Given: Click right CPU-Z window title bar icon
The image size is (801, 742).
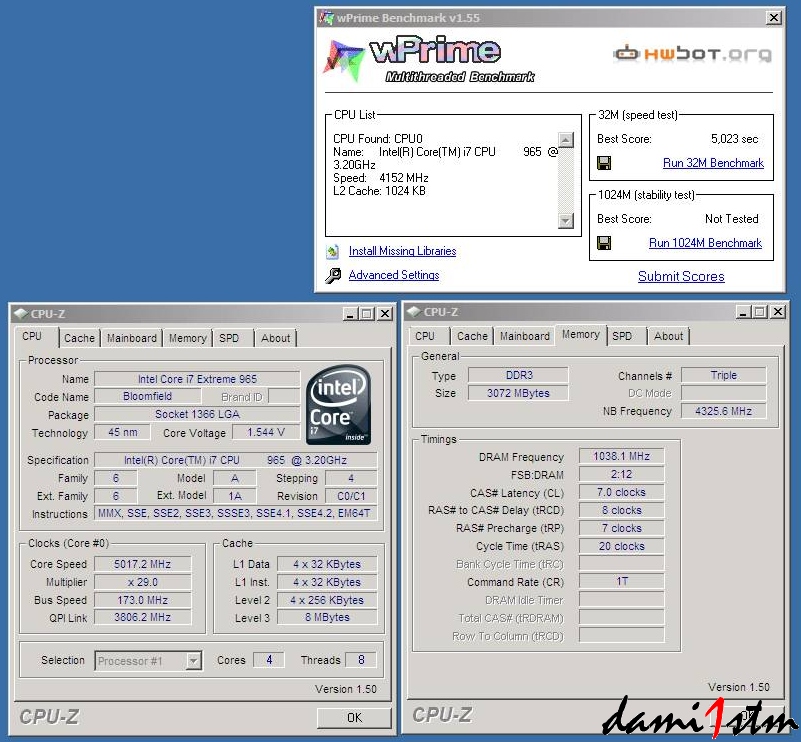Looking at the screenshot, I should pos(414,312).
